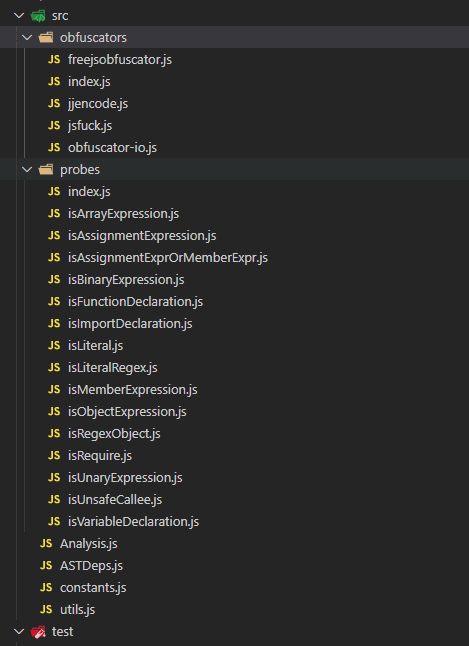Click JS icon beside isRequire.js

point(54,455)
